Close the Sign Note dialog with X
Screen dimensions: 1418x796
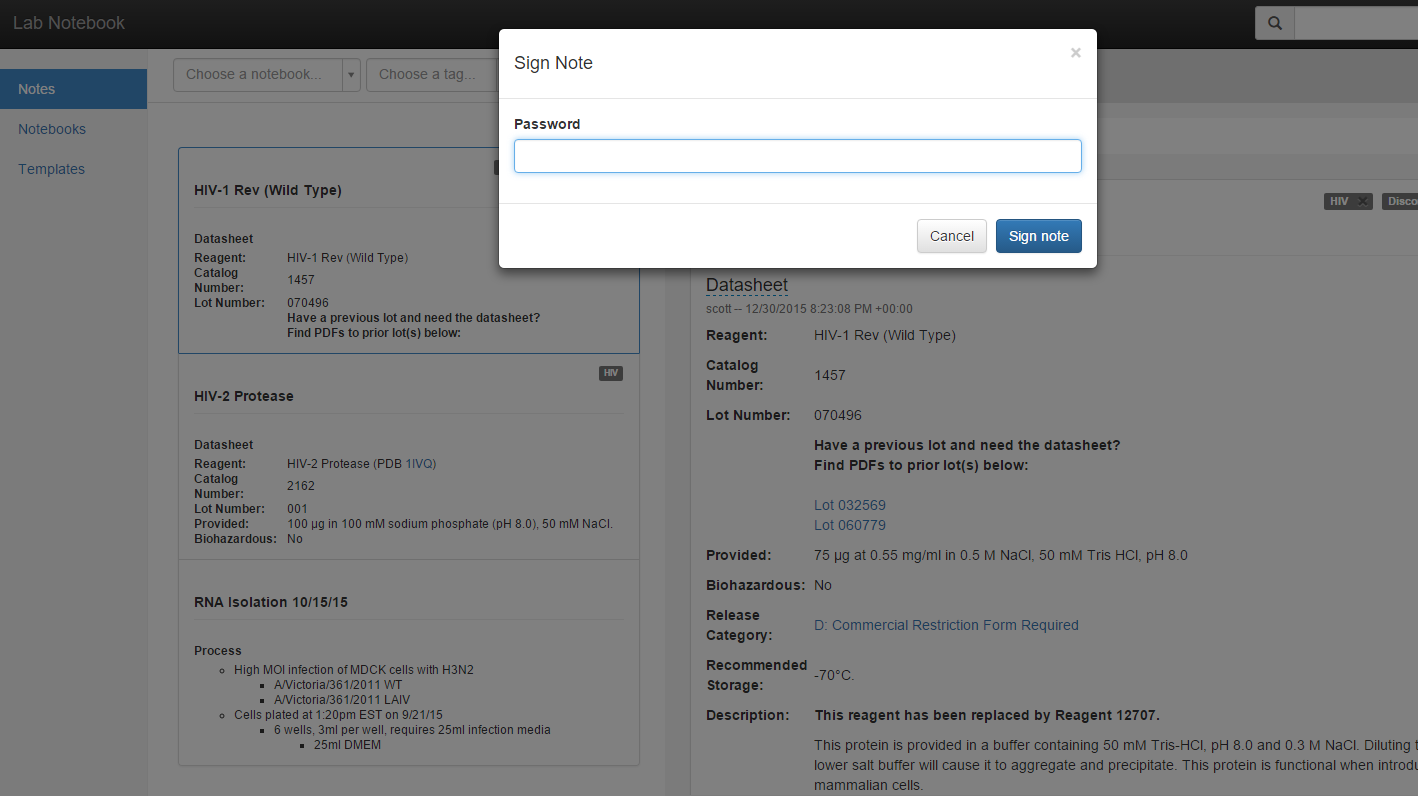pos(1075,53)
